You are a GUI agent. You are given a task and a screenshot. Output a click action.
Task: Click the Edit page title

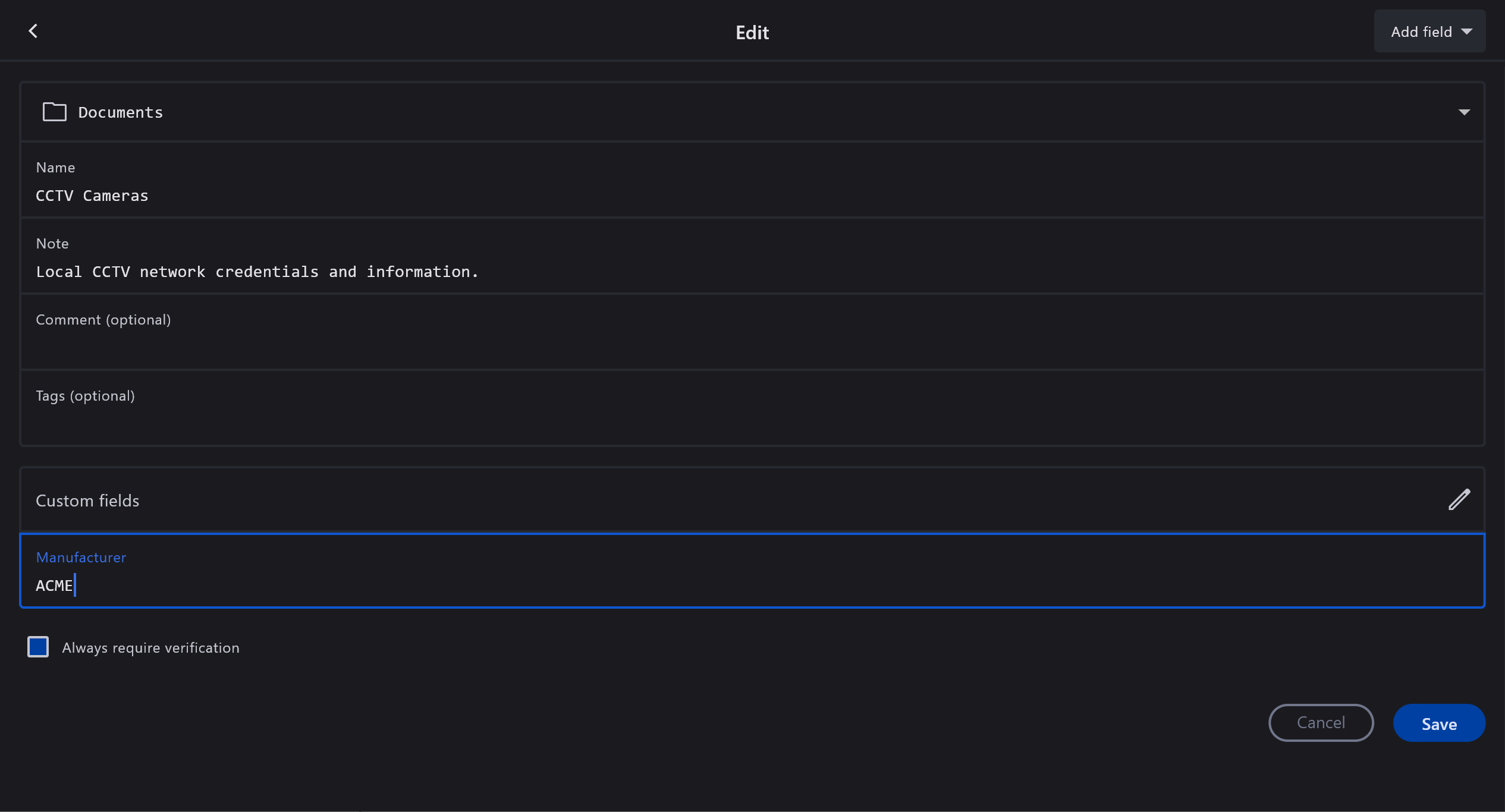[x=752, y=33]
